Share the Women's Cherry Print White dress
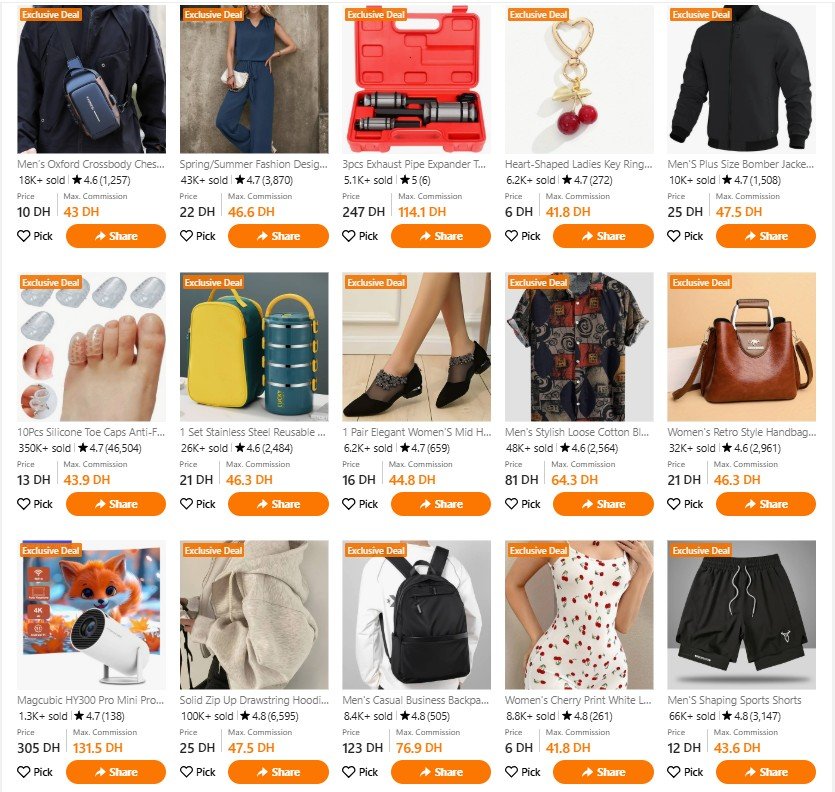 click(603, 772)
